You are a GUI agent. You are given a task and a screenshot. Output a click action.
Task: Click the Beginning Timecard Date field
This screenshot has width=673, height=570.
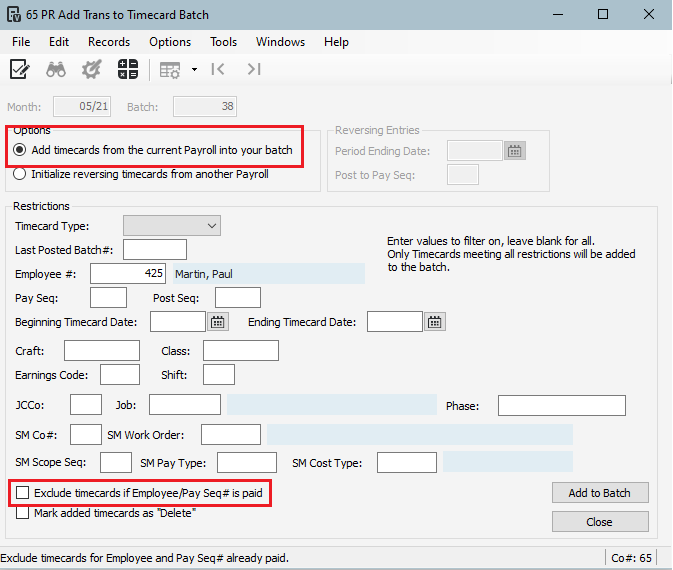(178, 322)
